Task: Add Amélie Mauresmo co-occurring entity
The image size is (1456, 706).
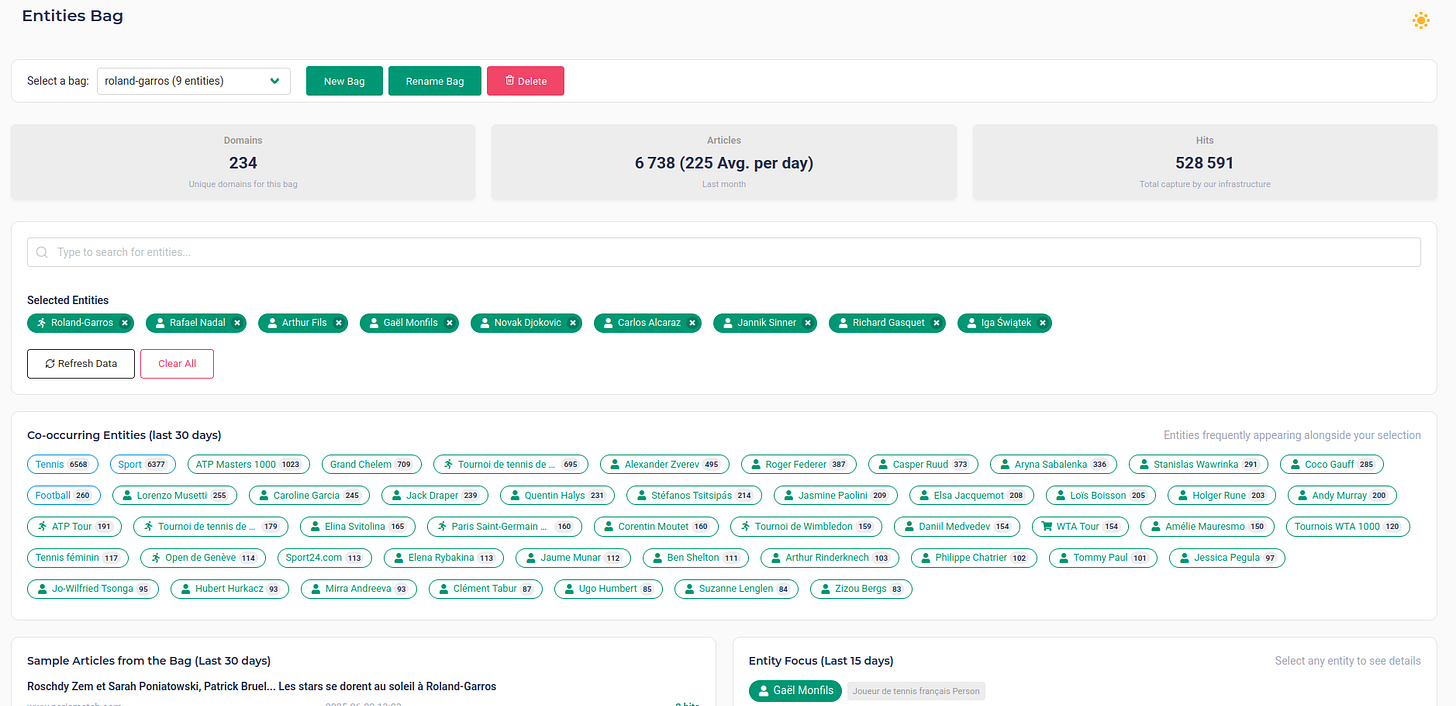Action: click(x=1208, y=526)
